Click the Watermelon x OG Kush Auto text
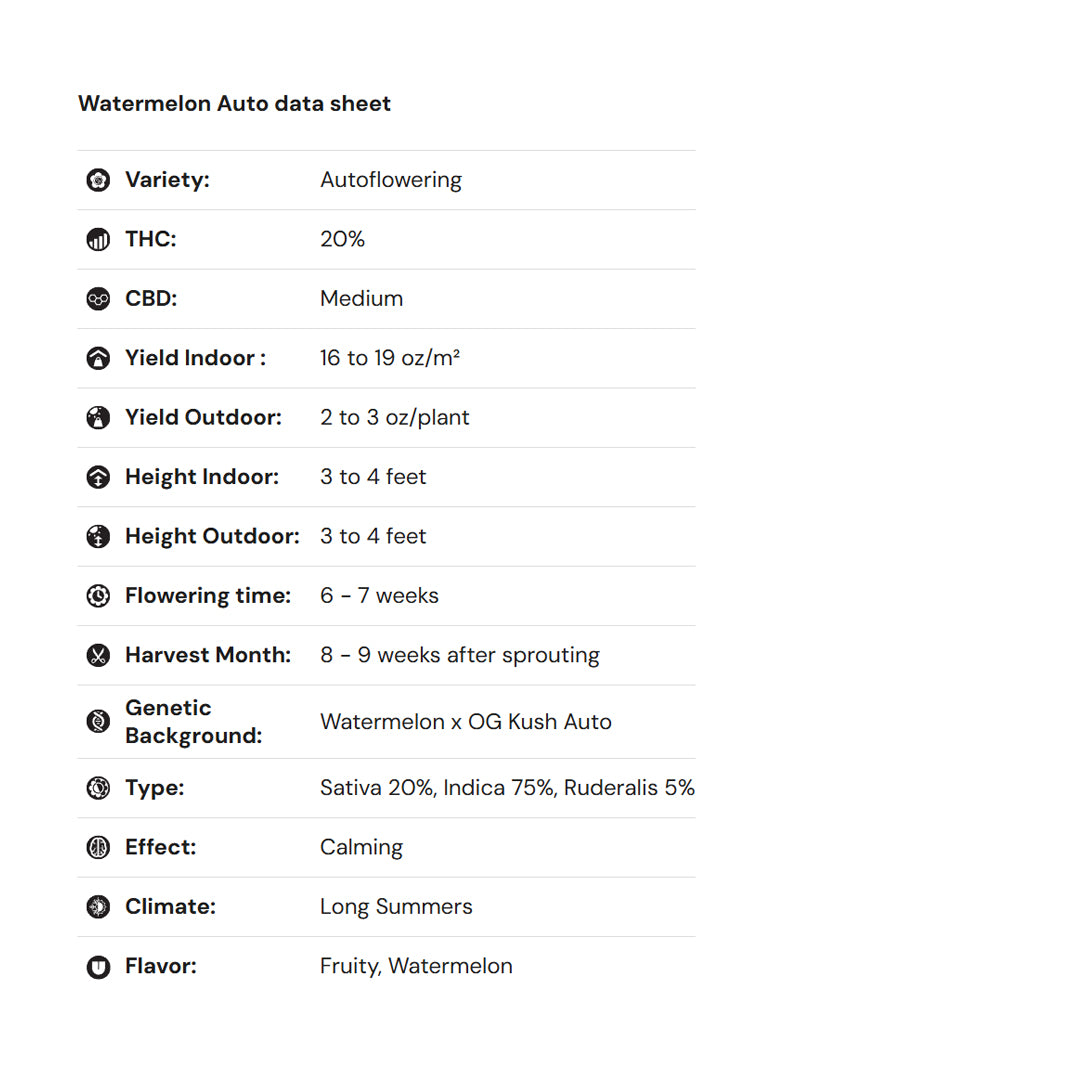Viewport: 1080px width, 1080px height. pyautogui.click(x=465, y=722)
